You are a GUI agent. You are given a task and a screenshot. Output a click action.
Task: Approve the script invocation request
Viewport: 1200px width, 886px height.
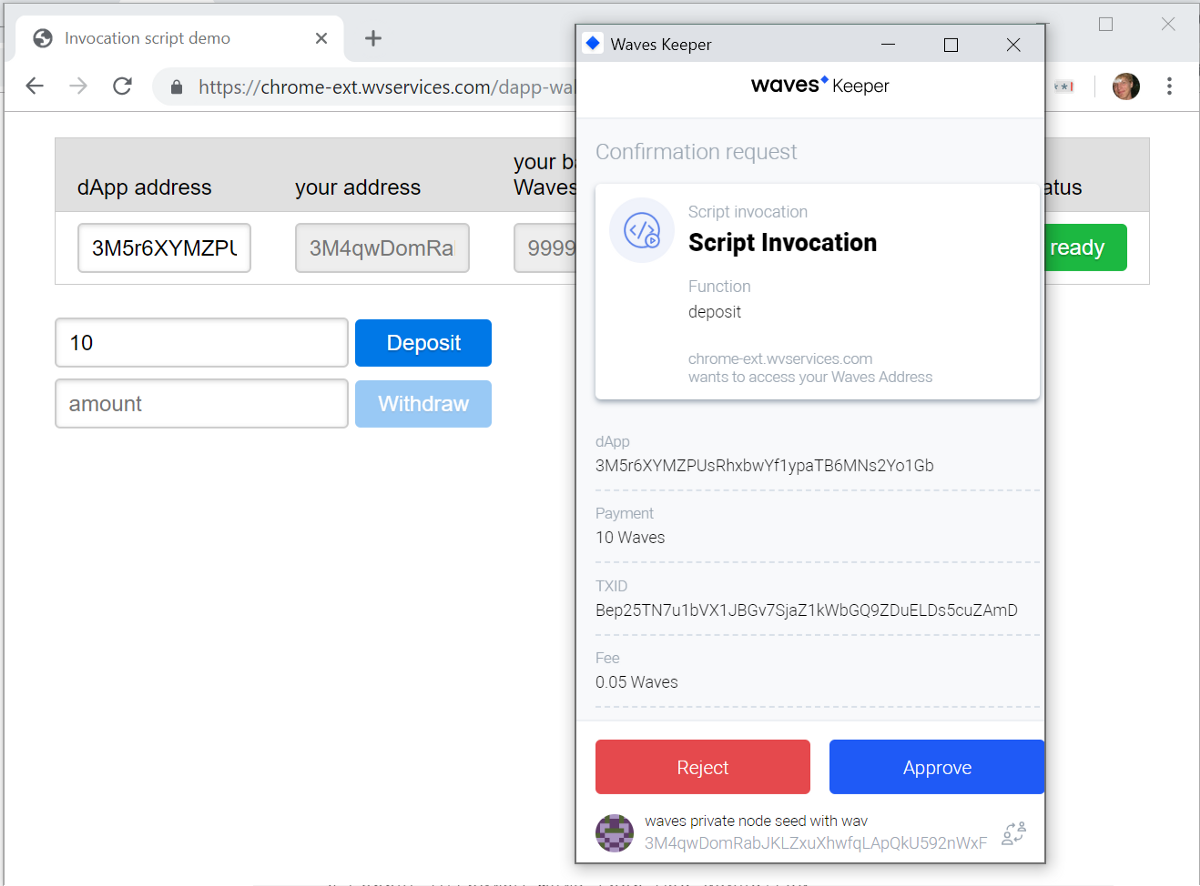pyautogui.click(x=936, y=767)
